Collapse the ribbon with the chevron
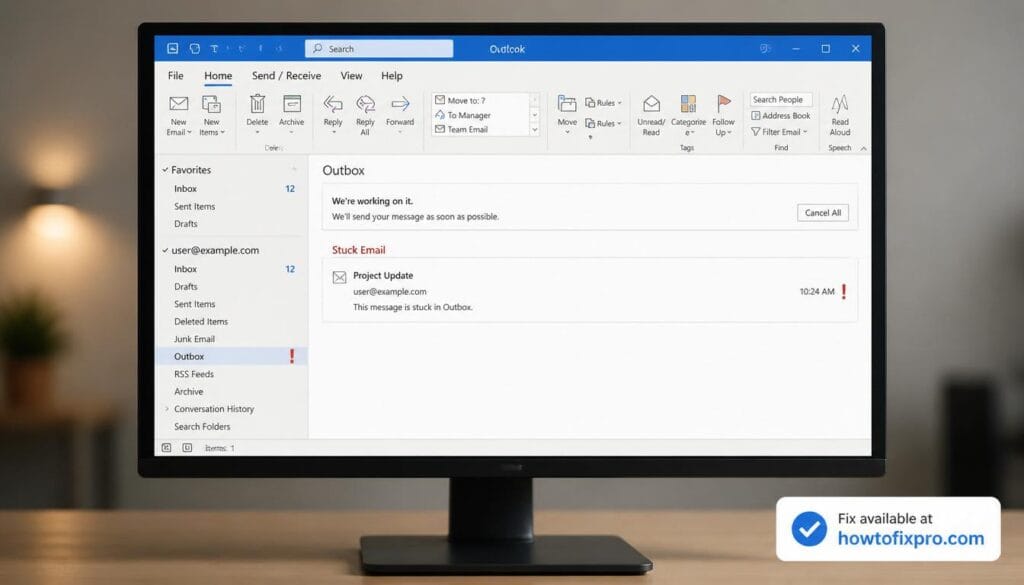 pyautogui.click(x=863, y=149)
